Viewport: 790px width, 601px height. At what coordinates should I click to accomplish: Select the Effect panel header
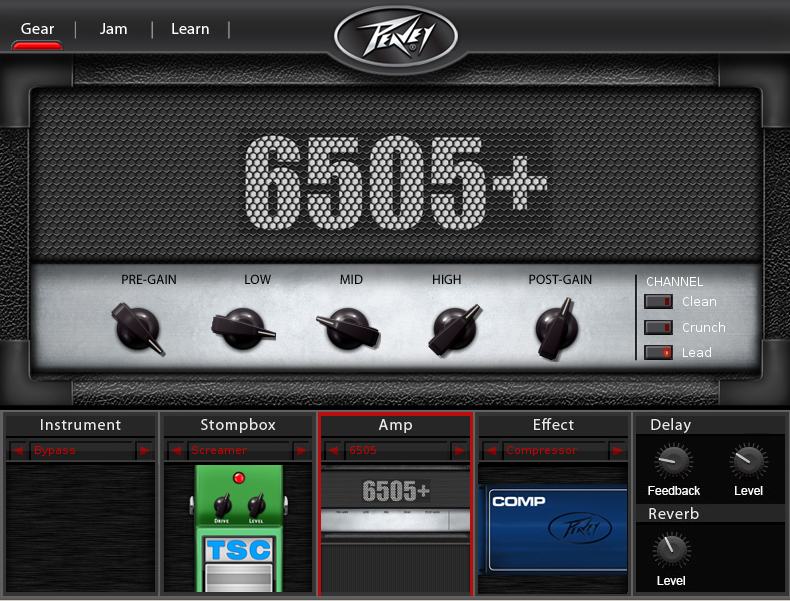click(x=553, y=425)
